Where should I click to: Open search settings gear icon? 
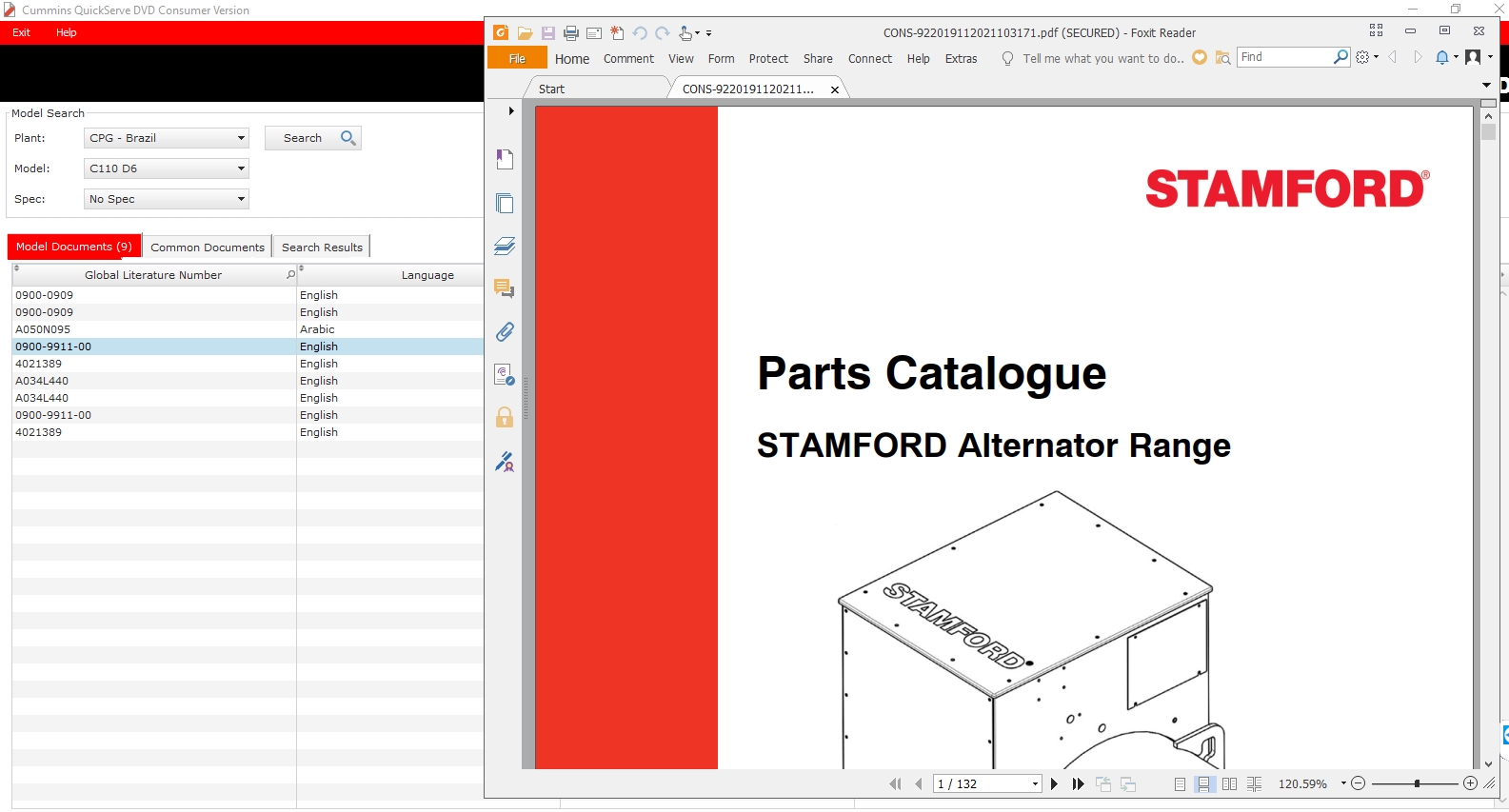click(x=1362, y=57)
